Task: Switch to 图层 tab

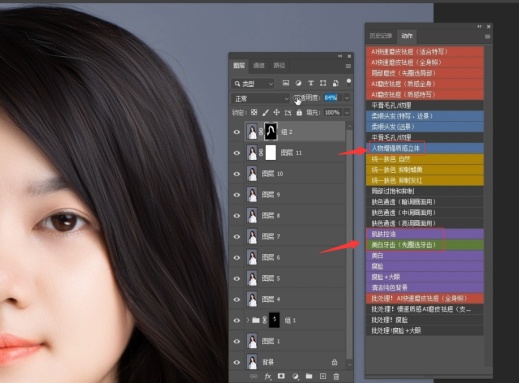Action: point(239,65)
